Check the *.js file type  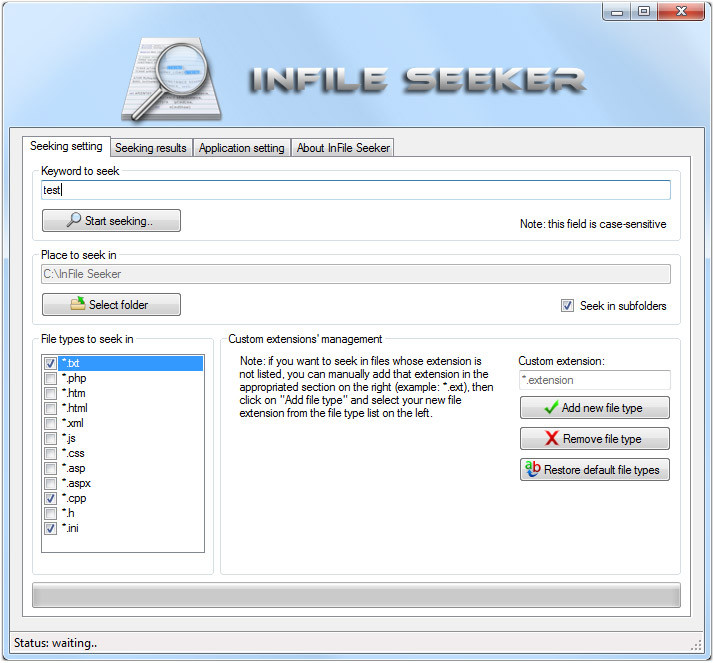[x=50, y=439]
